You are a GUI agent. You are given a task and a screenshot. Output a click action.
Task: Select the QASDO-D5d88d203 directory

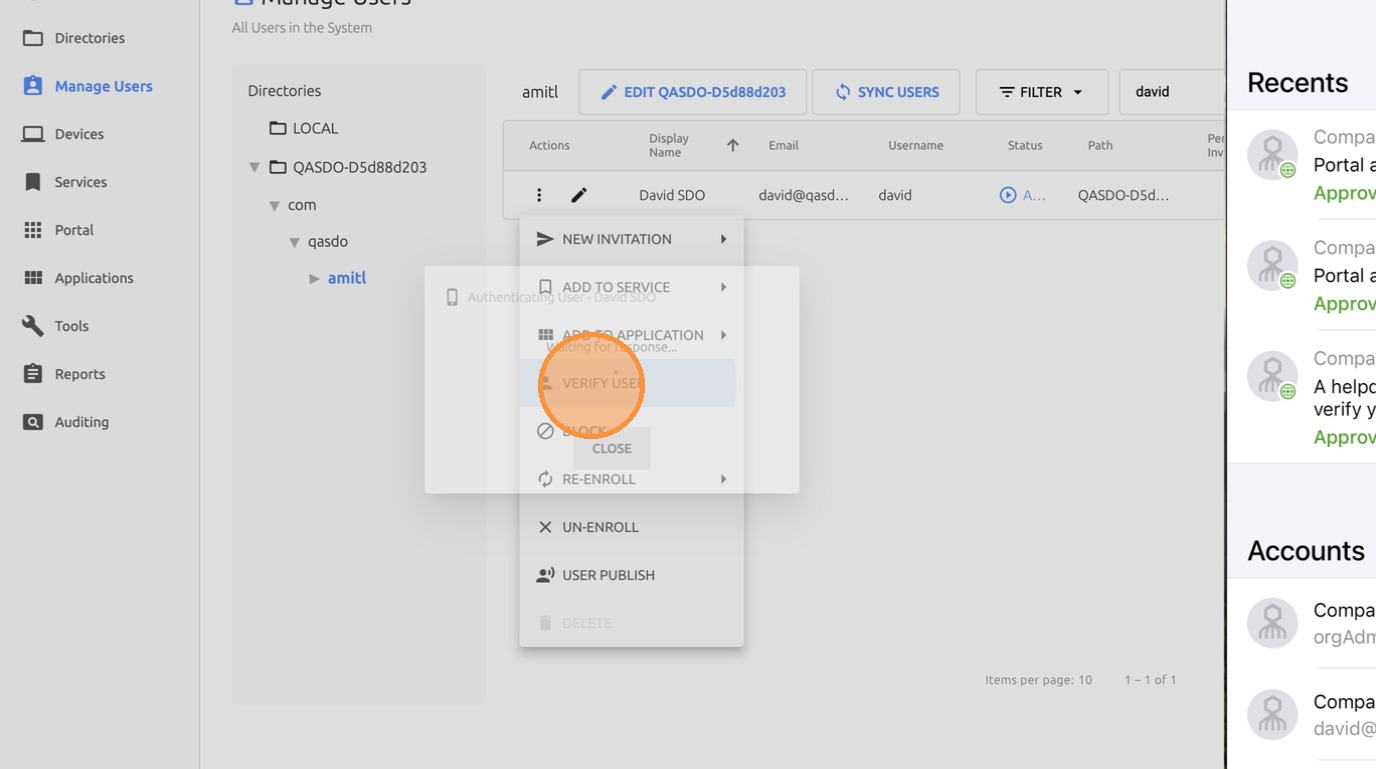348,167
